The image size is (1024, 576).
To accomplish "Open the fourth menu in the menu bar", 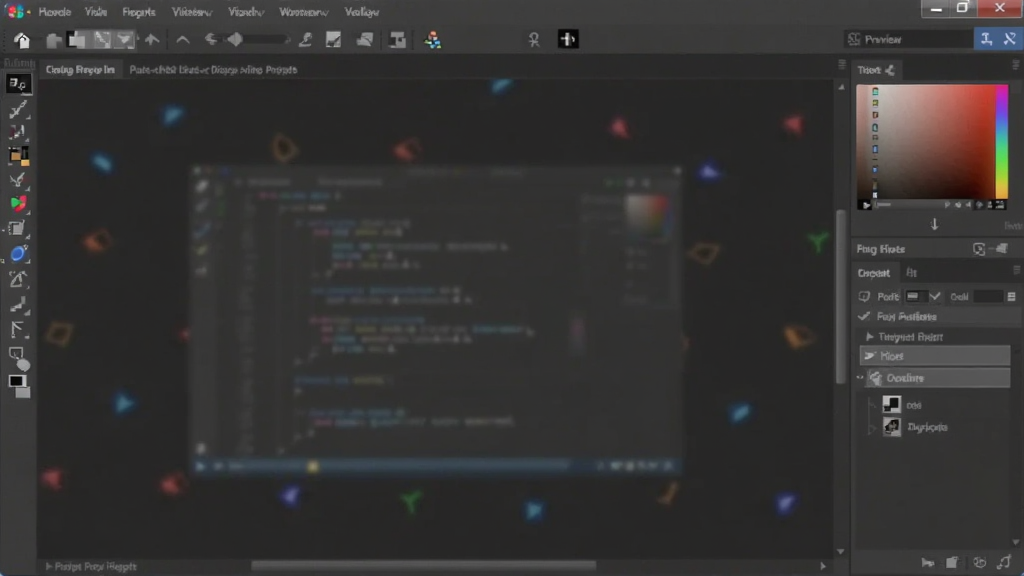I will (191, 12).
